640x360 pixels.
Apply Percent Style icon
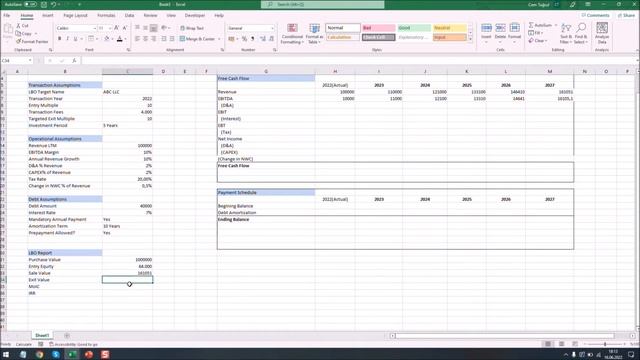(x=244, y=39)
